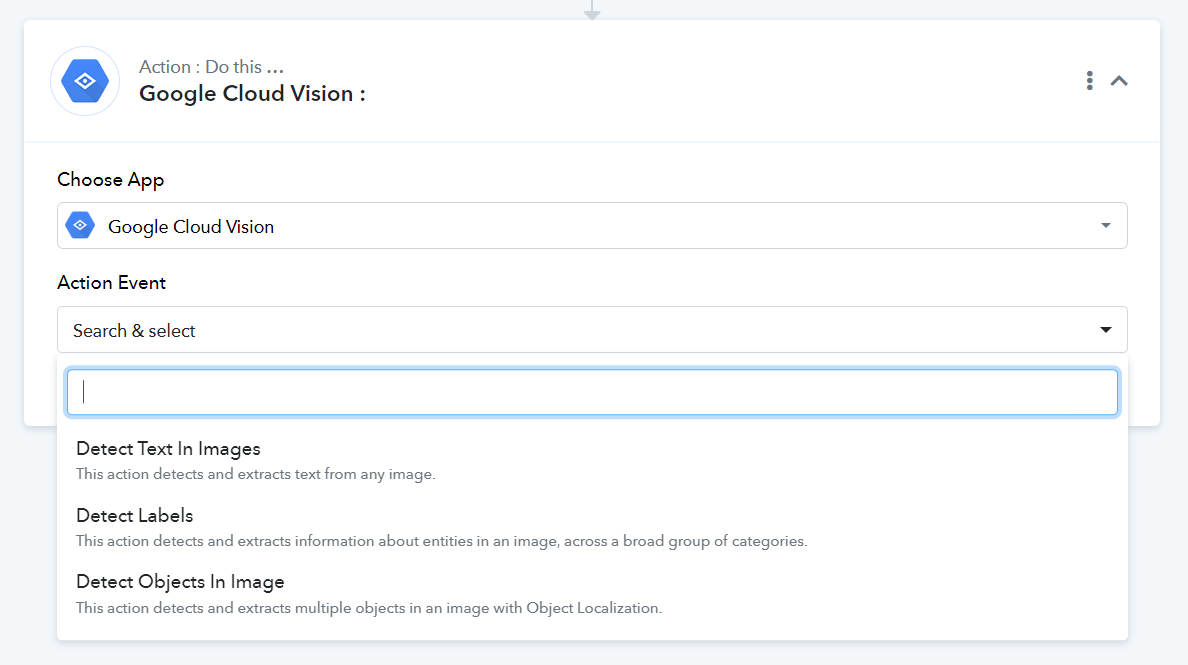The image size is (1188, 665).
Task: Select Detect Labels option
Action: coord(592,527)
